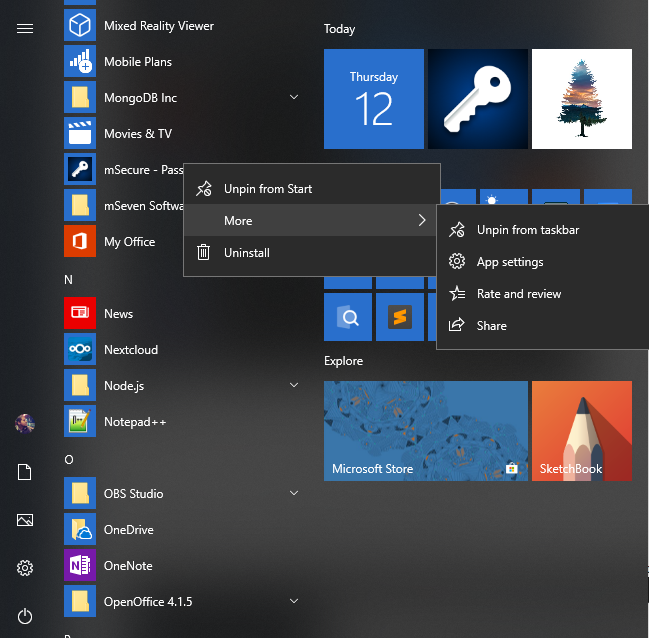The image size is (649, 638).
Task: Select Unpin from taskbar
Action: pos(543,230)
